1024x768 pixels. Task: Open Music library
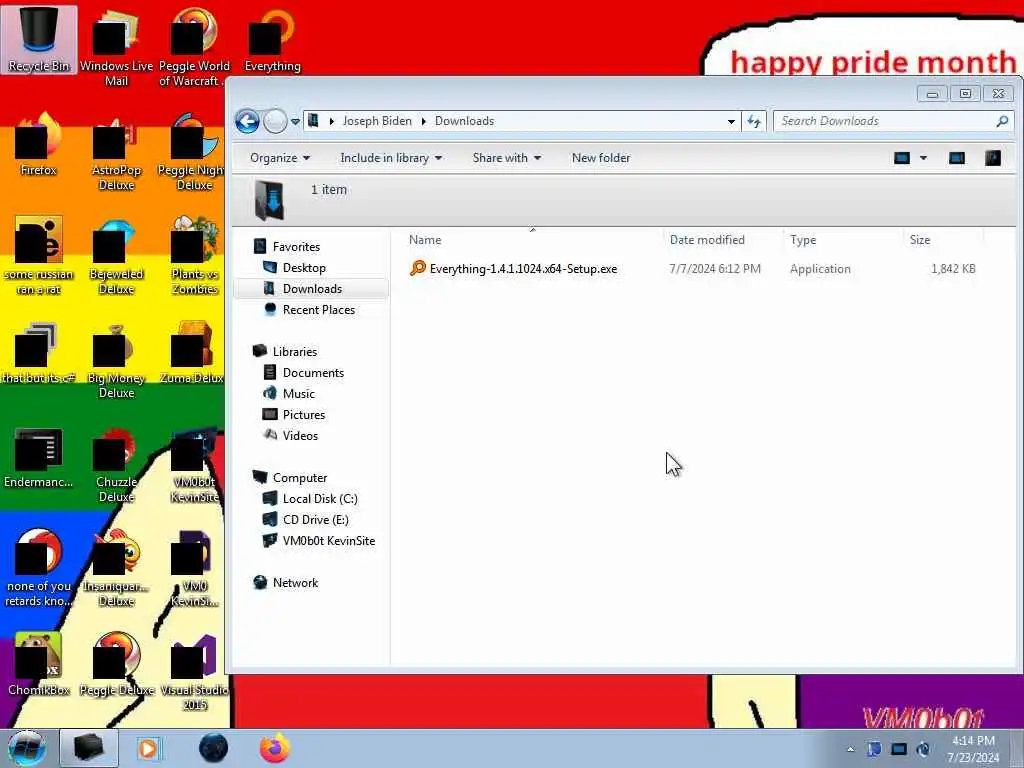[298, 394]
